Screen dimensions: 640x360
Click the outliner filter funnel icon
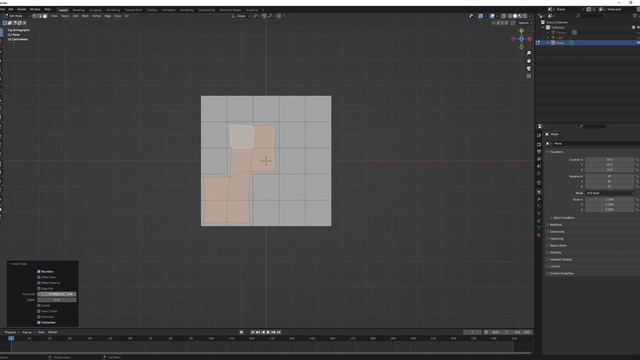coord(635,16)
